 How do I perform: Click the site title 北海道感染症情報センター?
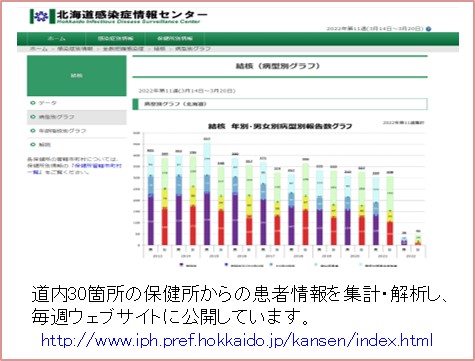click(132, 14)
